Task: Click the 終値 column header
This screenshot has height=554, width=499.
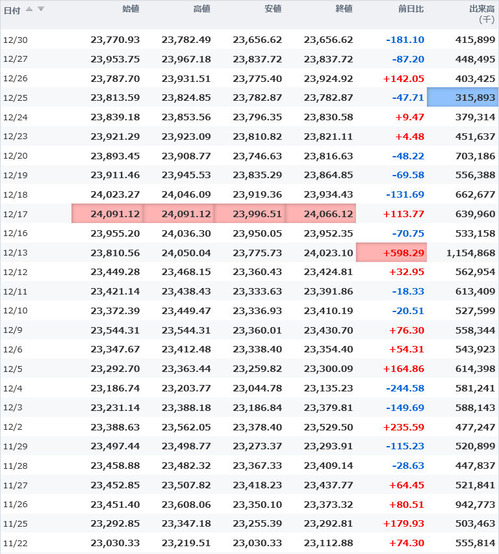Action: [344, 9]
